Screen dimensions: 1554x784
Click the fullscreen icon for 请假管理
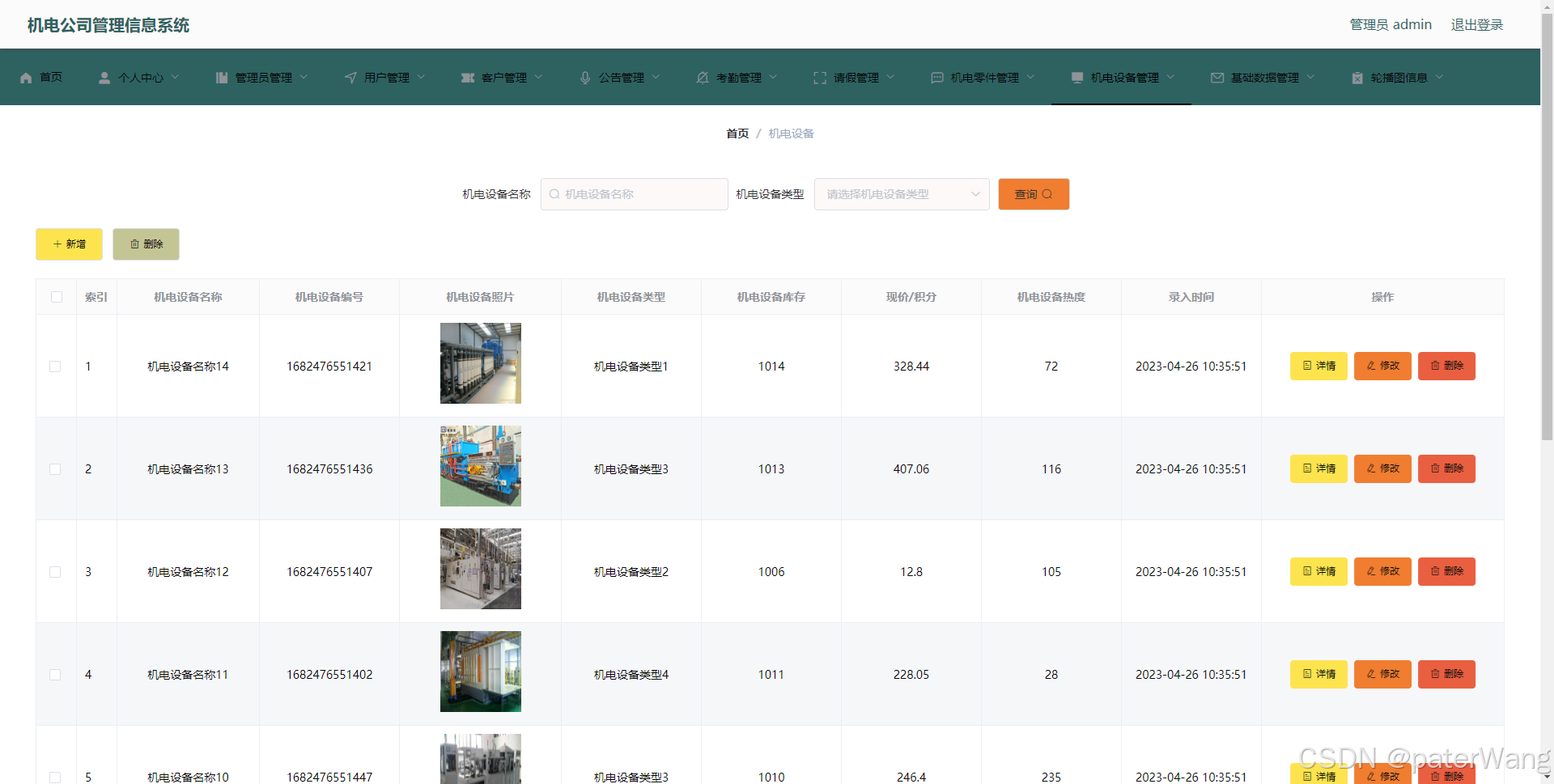[820, 78]
